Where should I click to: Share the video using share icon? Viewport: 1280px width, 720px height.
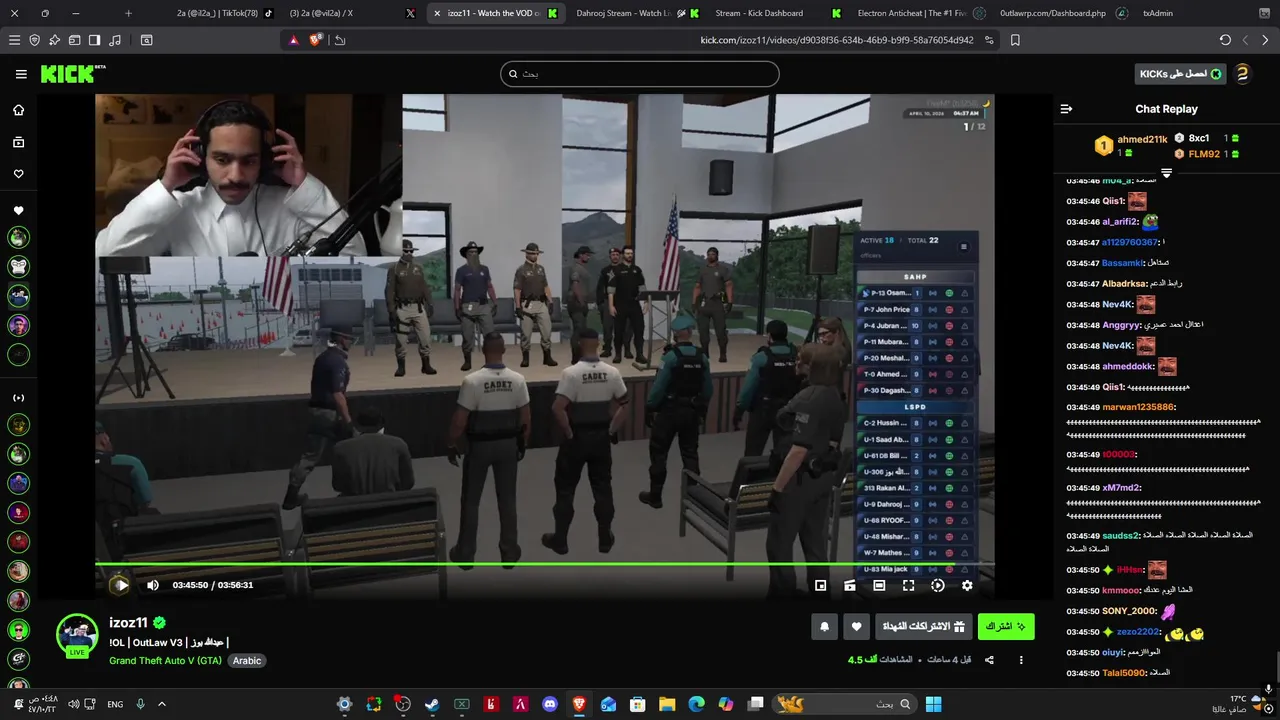pyautogui.click(x=989, y=660)
